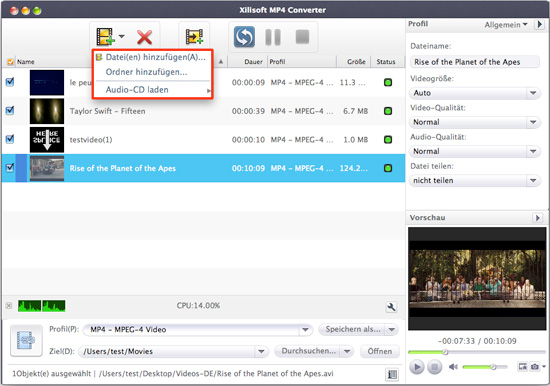Screen dimensions: 550x386
Task: Click the le peu video thumbnail
Action: click(47, 82)
